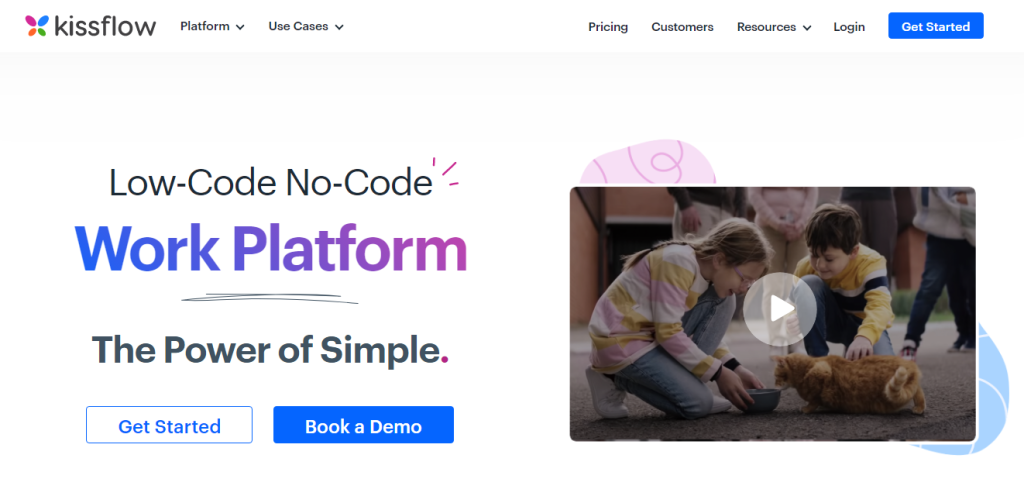1024x503 pixels.
Task: Click the Login link
Action: pyautogui.click(x=849, y=27)
